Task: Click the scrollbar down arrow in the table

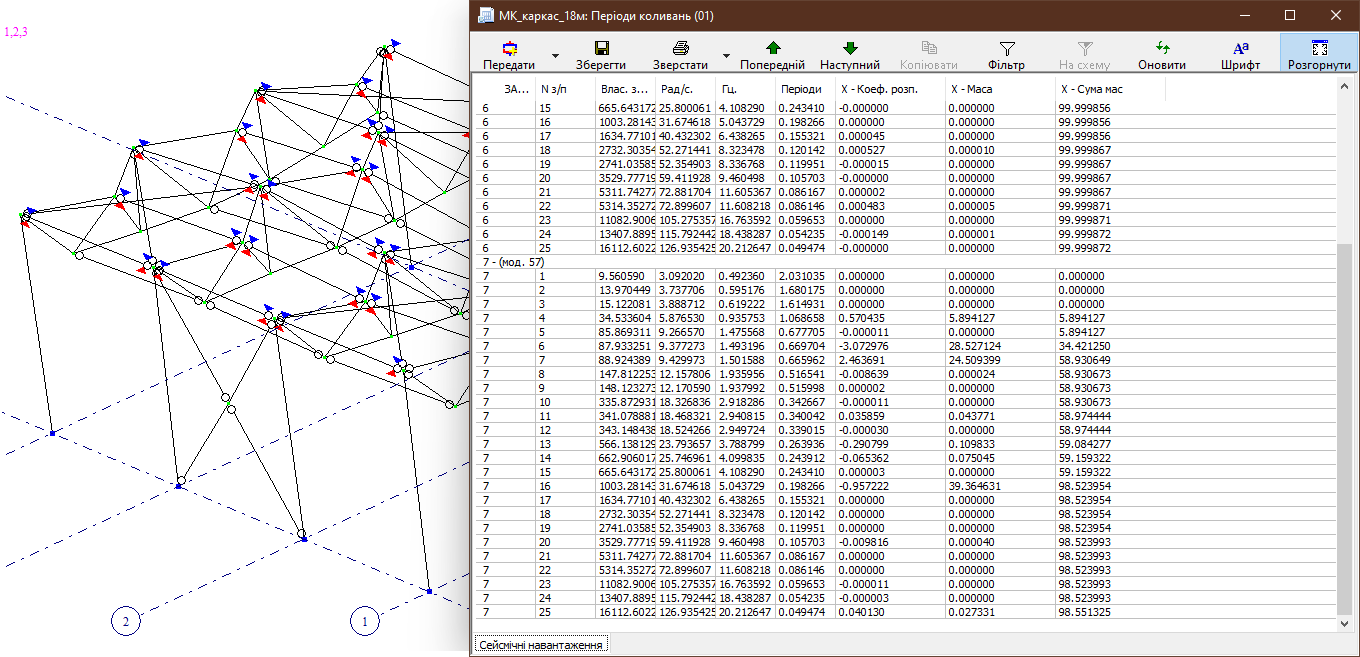Action: point(1345,623)
